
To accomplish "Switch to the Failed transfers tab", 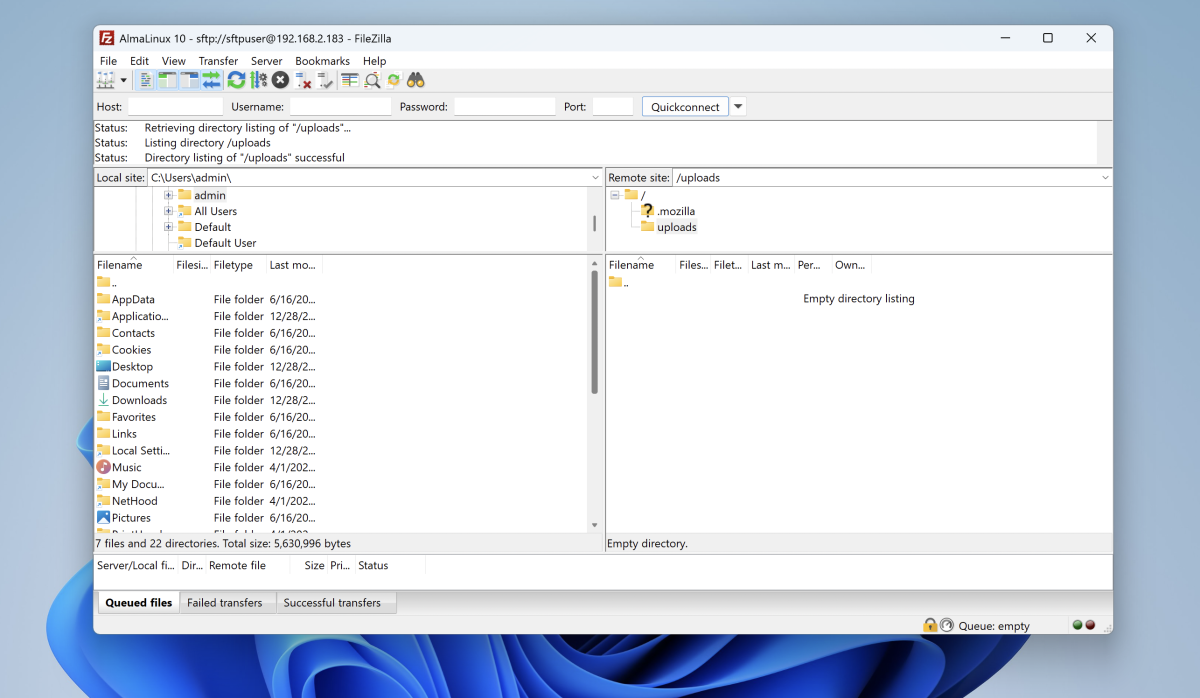I will pos(224,603).
